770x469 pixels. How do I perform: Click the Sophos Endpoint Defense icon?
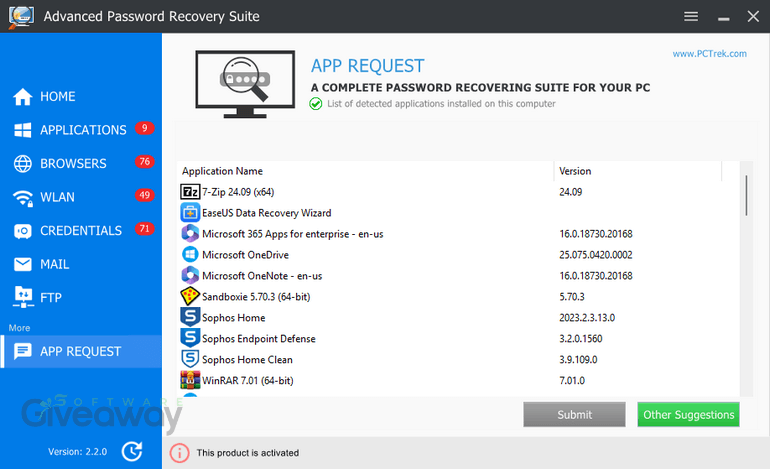(x=190, y=338)
